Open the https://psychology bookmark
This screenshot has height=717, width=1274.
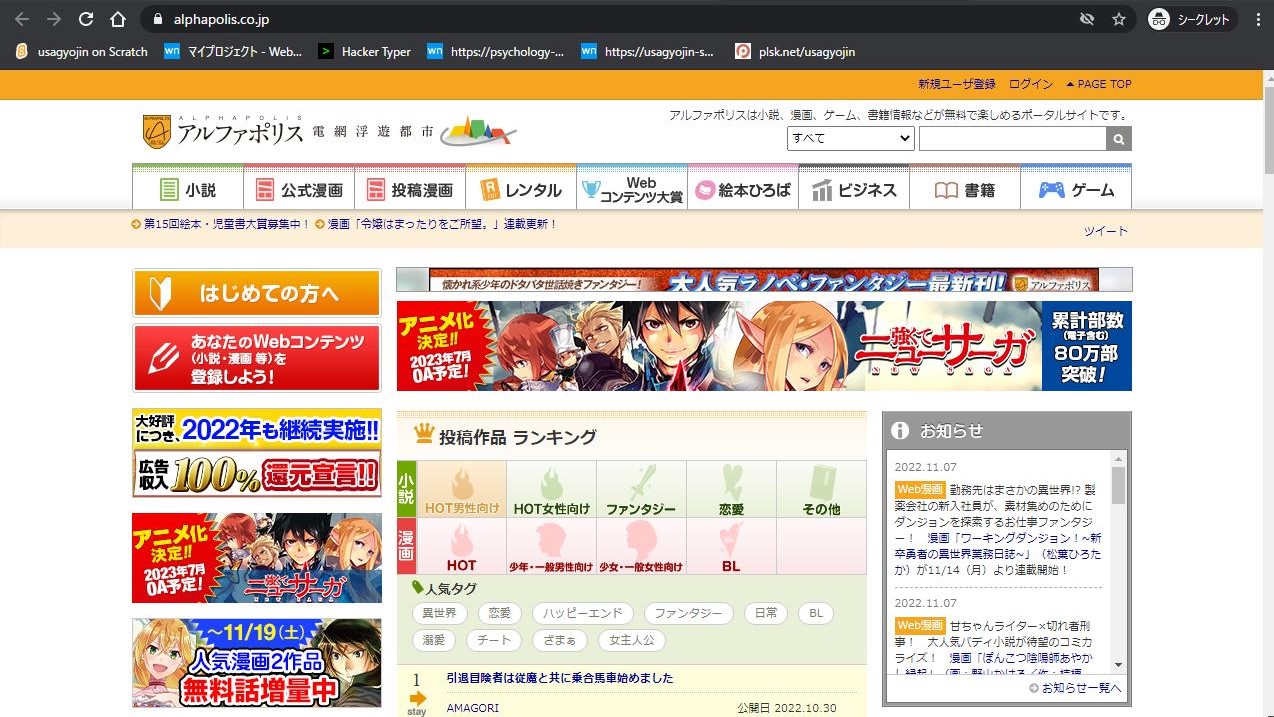[x=496, y=52]
